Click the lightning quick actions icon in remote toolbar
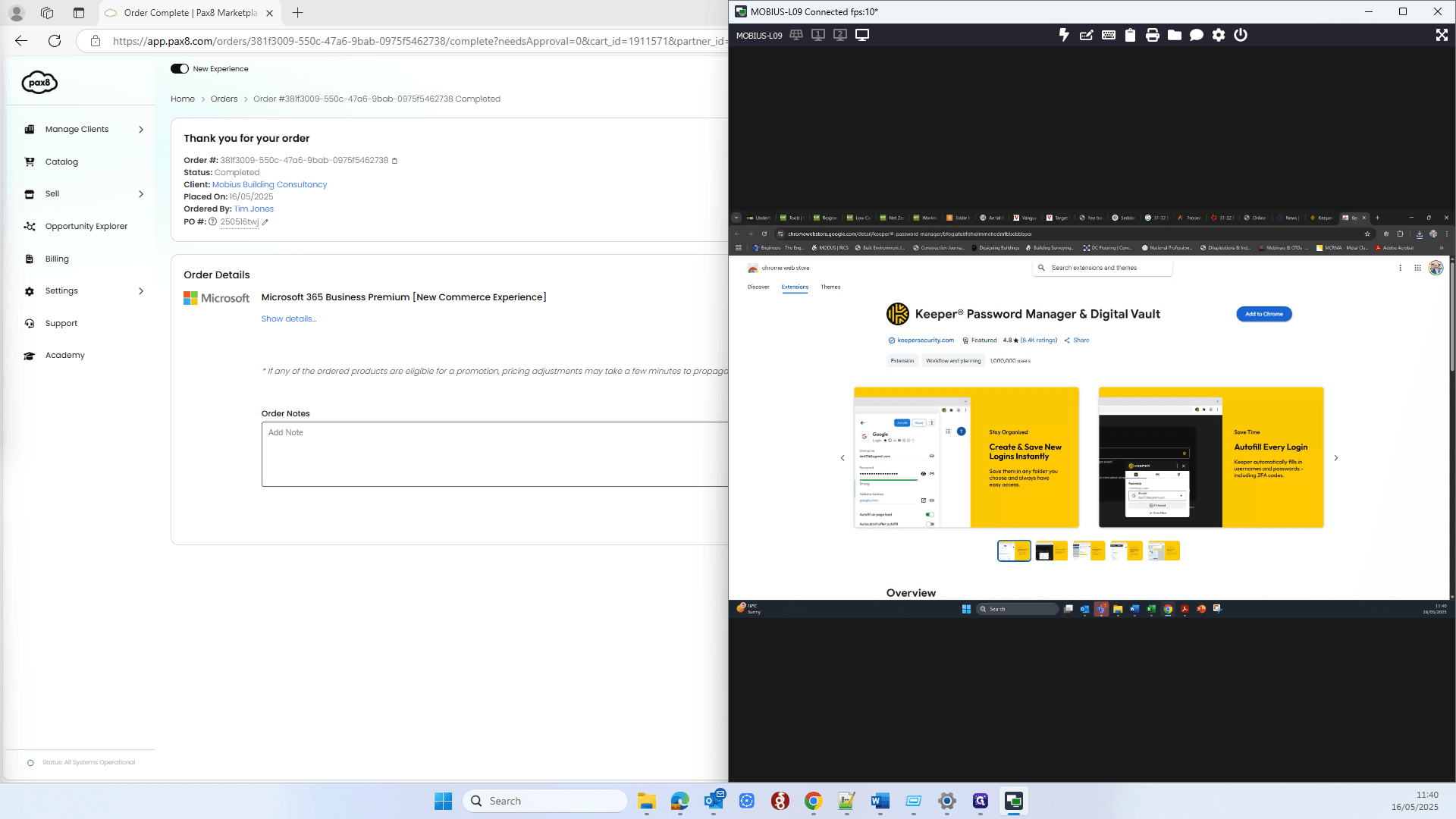This screenshot has height=819, width=1456. pos(1064,35)
